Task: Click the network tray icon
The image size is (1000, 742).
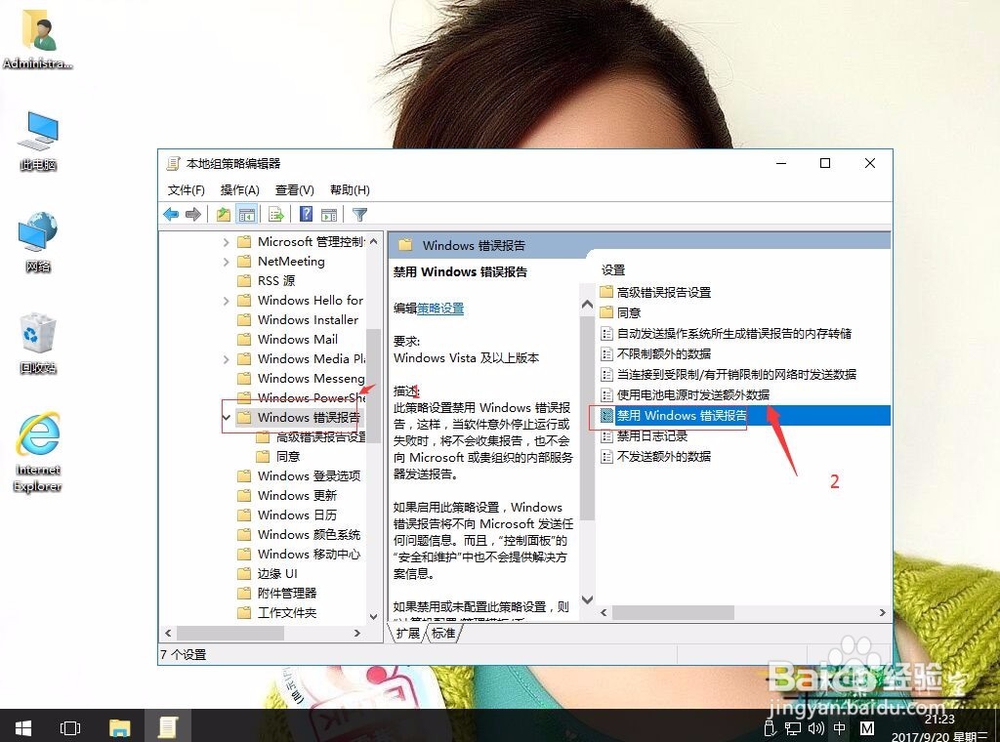Action: pyautogui.click(x=793, y=728)
